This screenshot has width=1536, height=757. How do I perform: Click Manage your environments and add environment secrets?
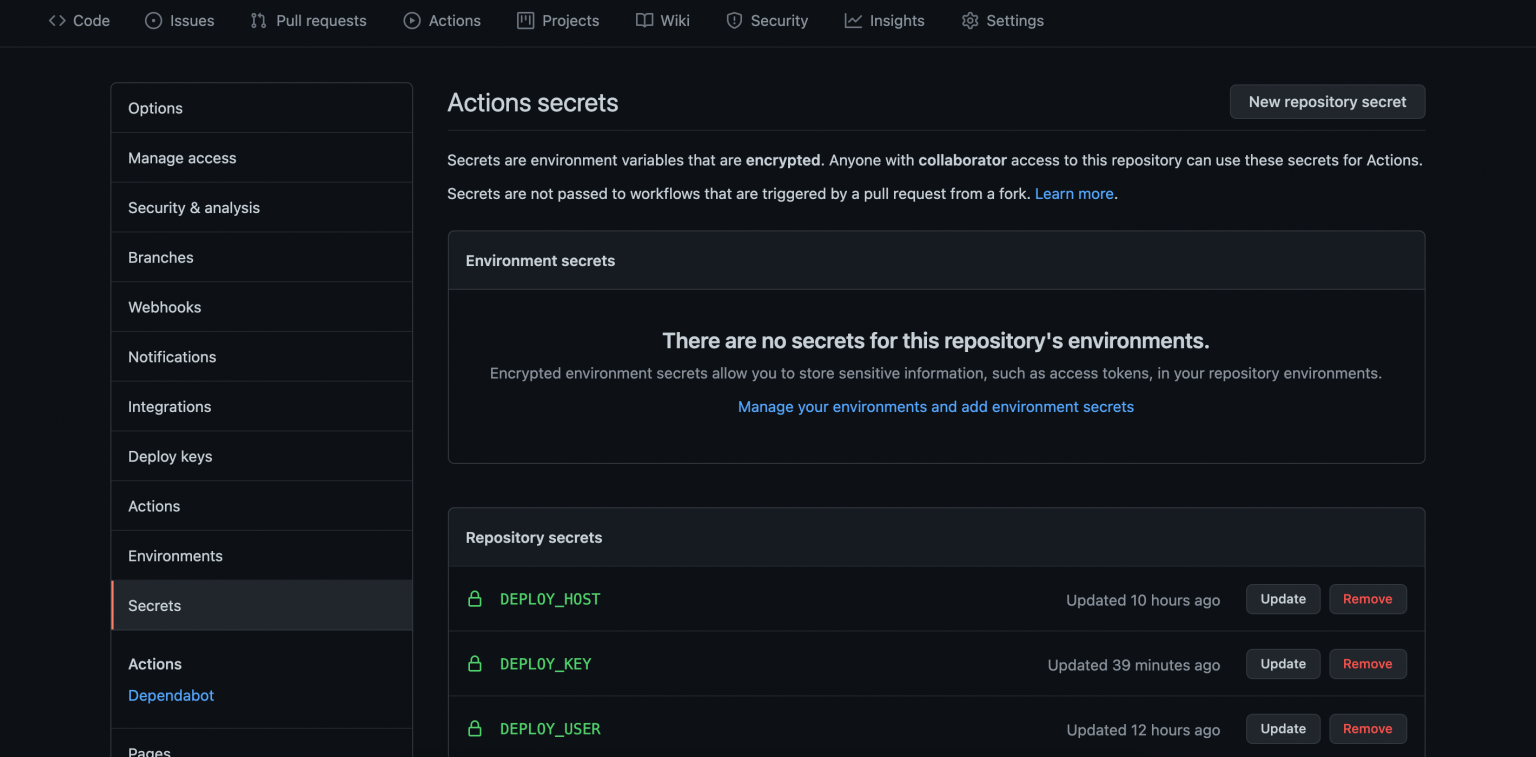coord(935,406)
